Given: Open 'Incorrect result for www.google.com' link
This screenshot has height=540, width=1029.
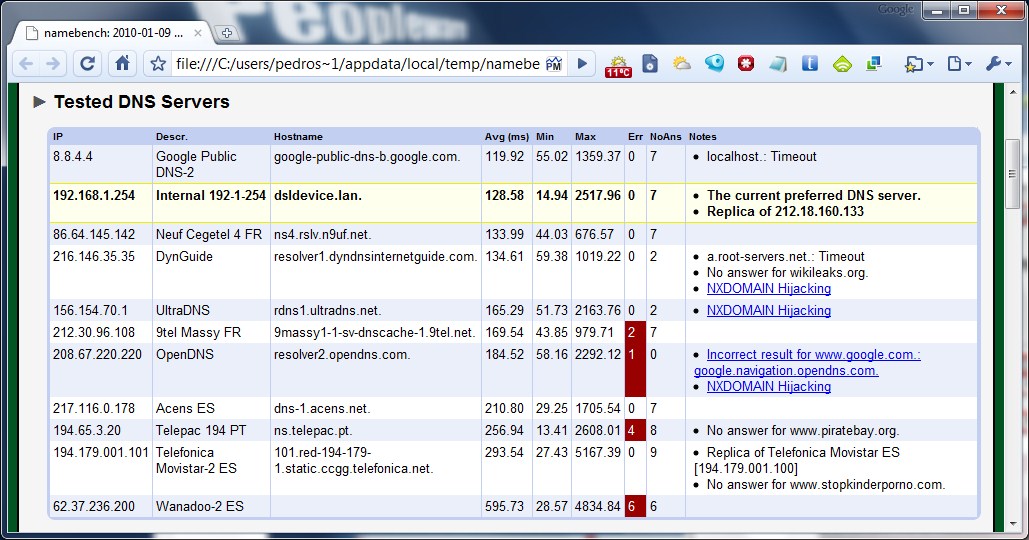Looking at the screenshot, I should coord(813,354).
